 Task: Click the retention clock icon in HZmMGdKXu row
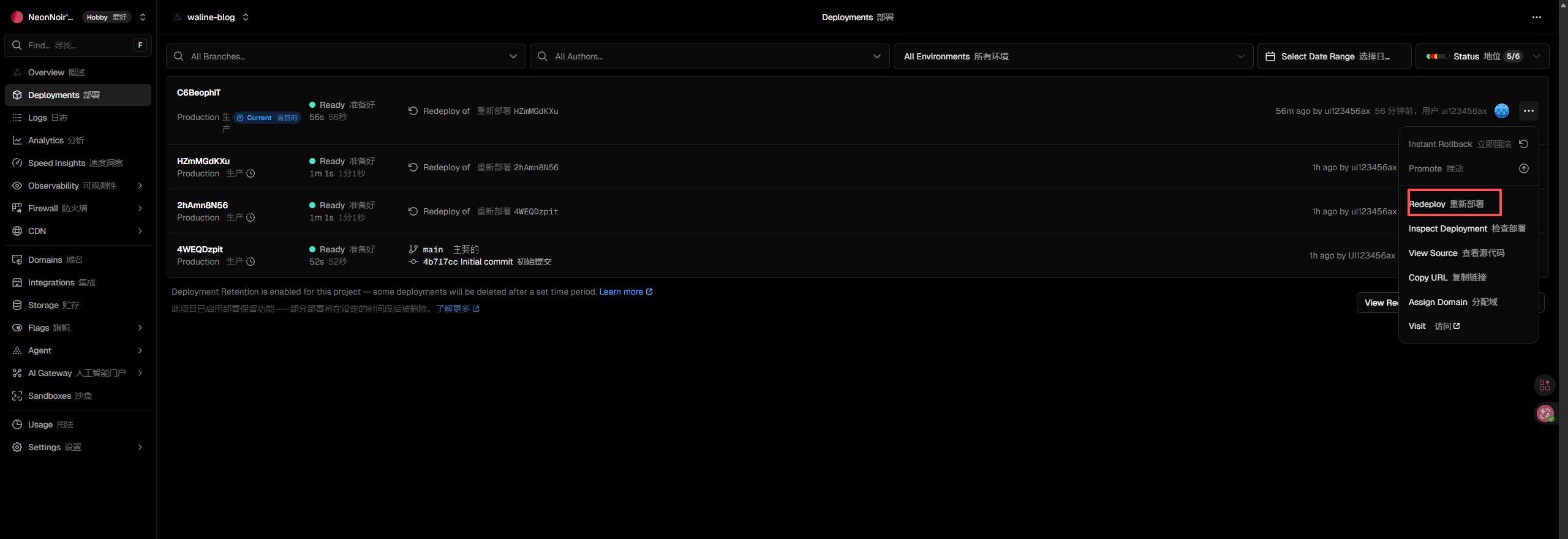tap(251, 173)
